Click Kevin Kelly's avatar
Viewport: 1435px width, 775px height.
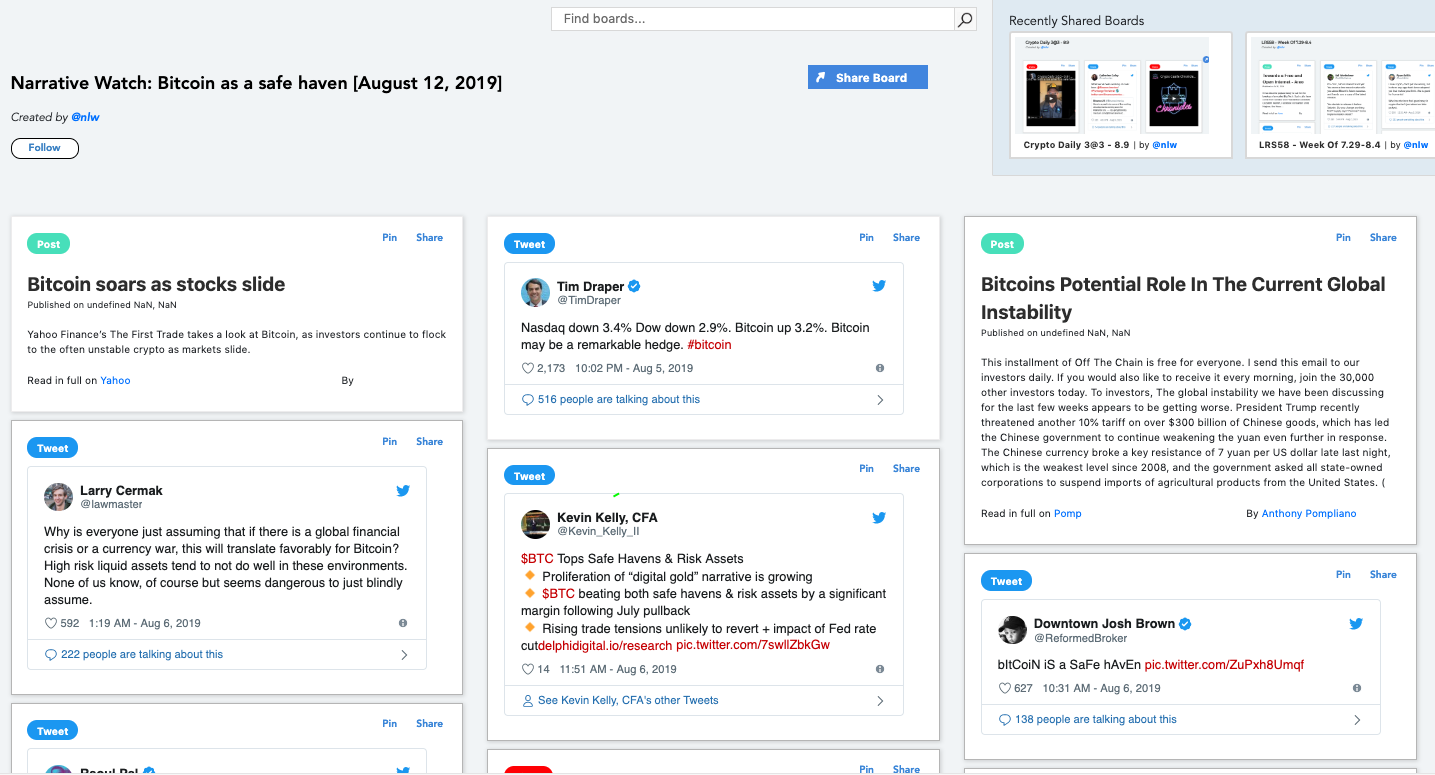pyautogui.click(x=536, y=524)
